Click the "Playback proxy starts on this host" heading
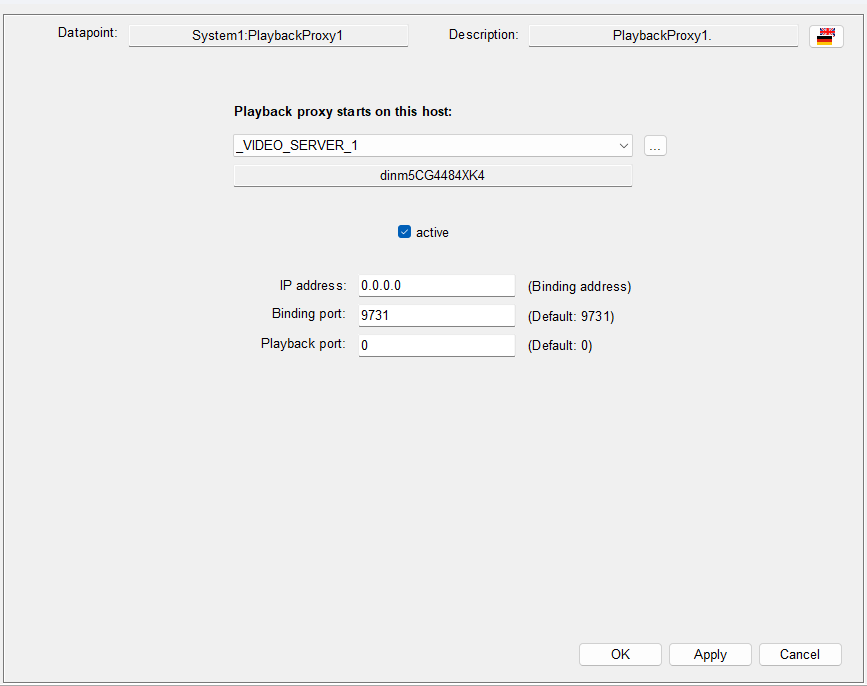The width and height of the screenshot is (867, 686). 343,111
